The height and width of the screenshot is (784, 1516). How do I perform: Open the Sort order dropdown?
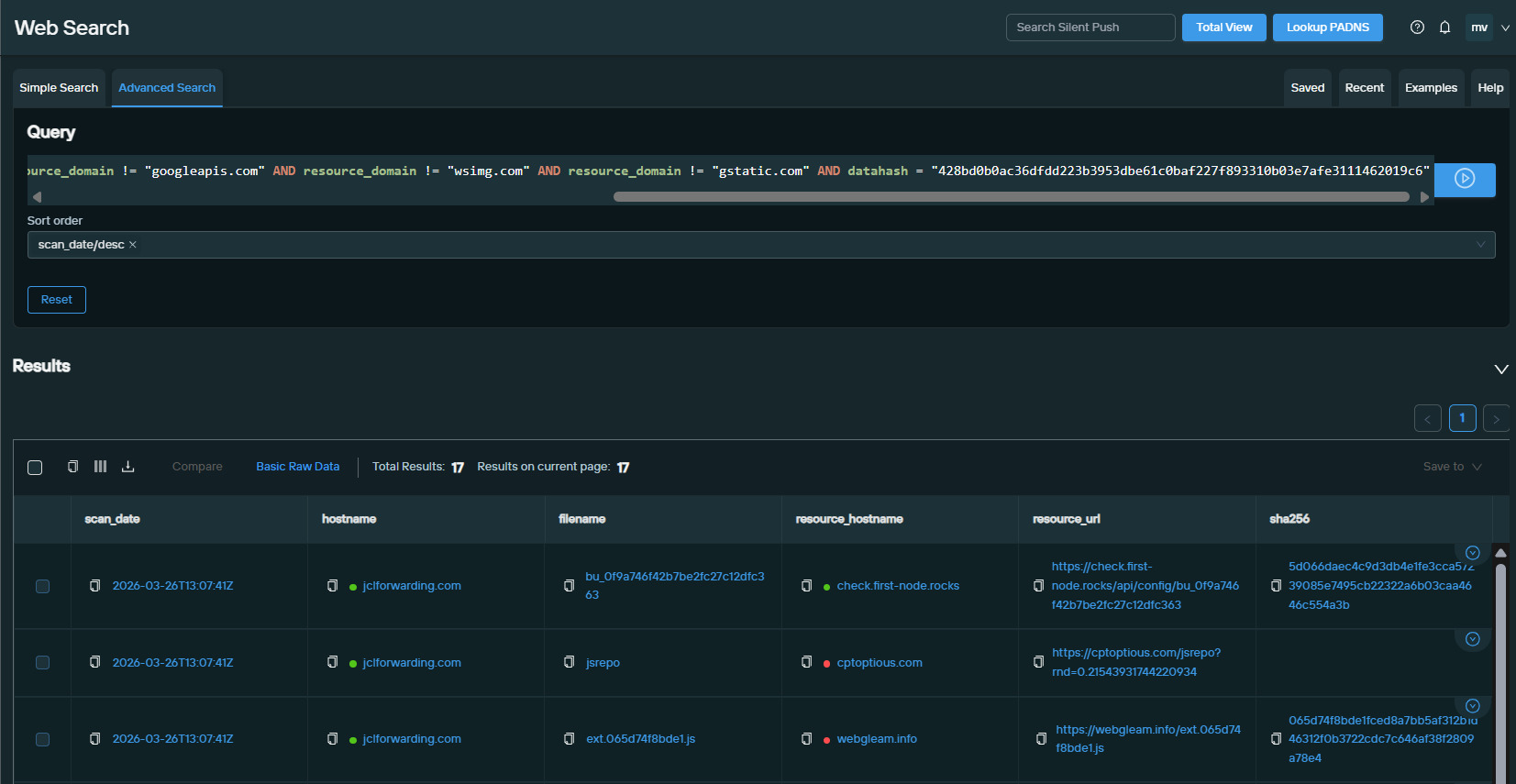coord(761,245)
